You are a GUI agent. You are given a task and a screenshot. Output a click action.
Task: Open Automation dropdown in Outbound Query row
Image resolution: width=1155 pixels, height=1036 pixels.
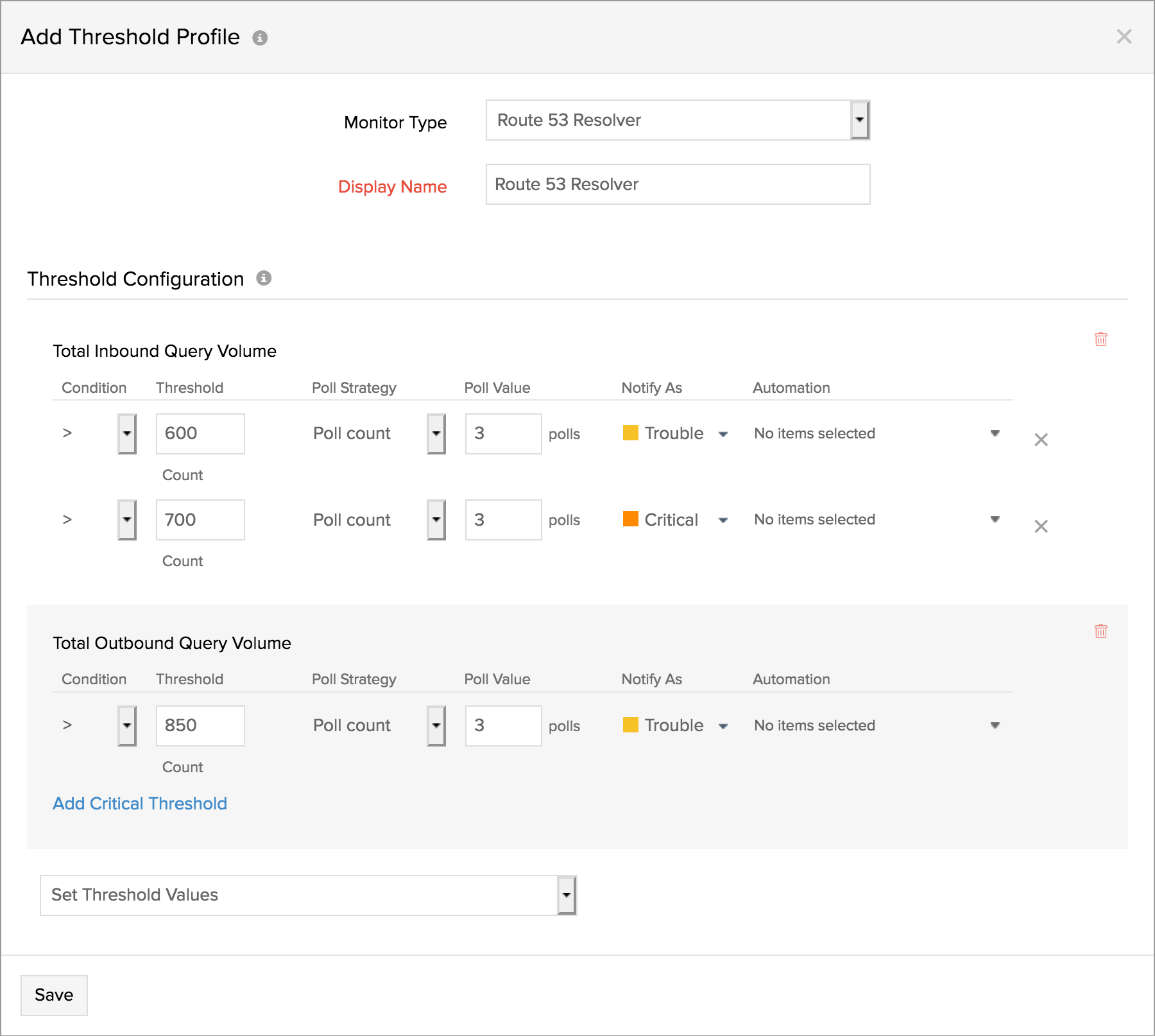pos(995,725)
